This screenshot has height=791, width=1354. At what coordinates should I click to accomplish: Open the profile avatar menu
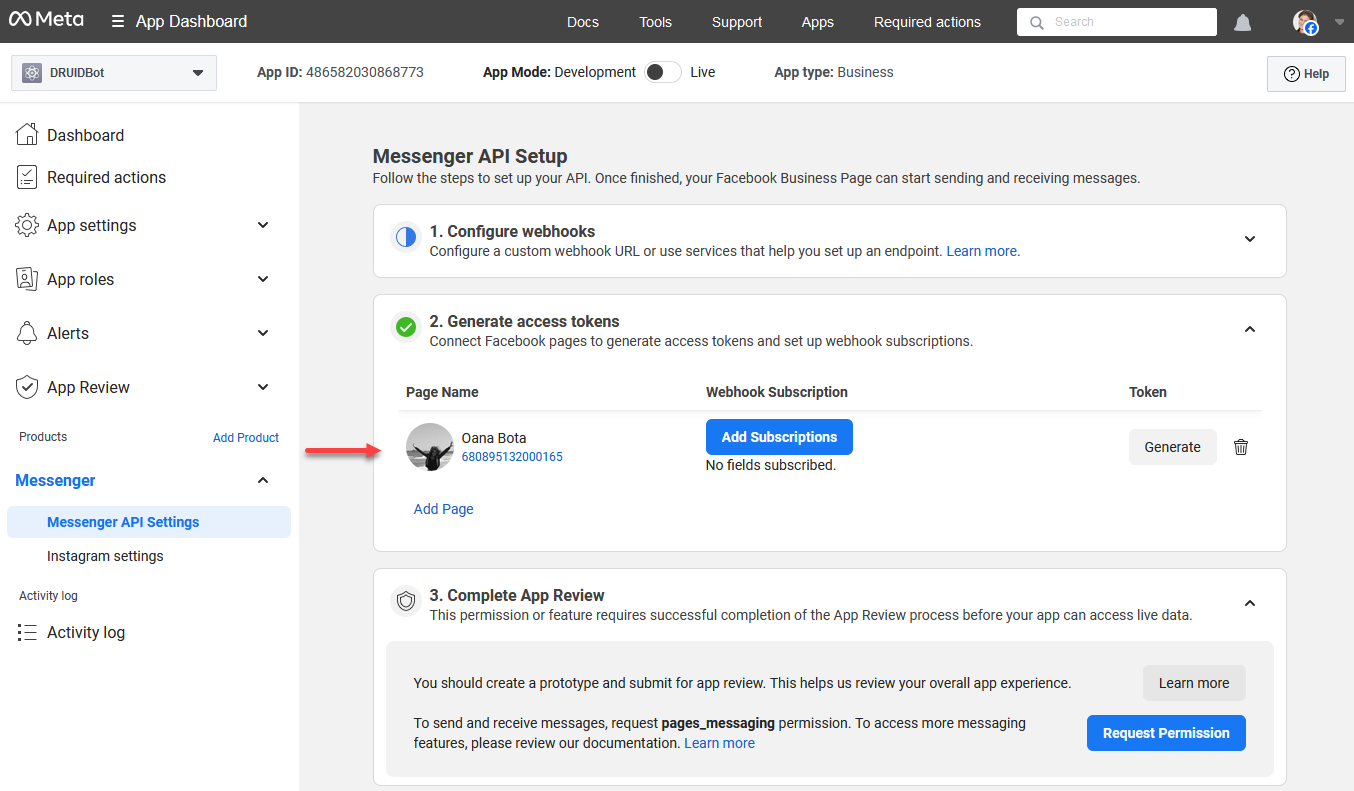tap(1305, 22)
